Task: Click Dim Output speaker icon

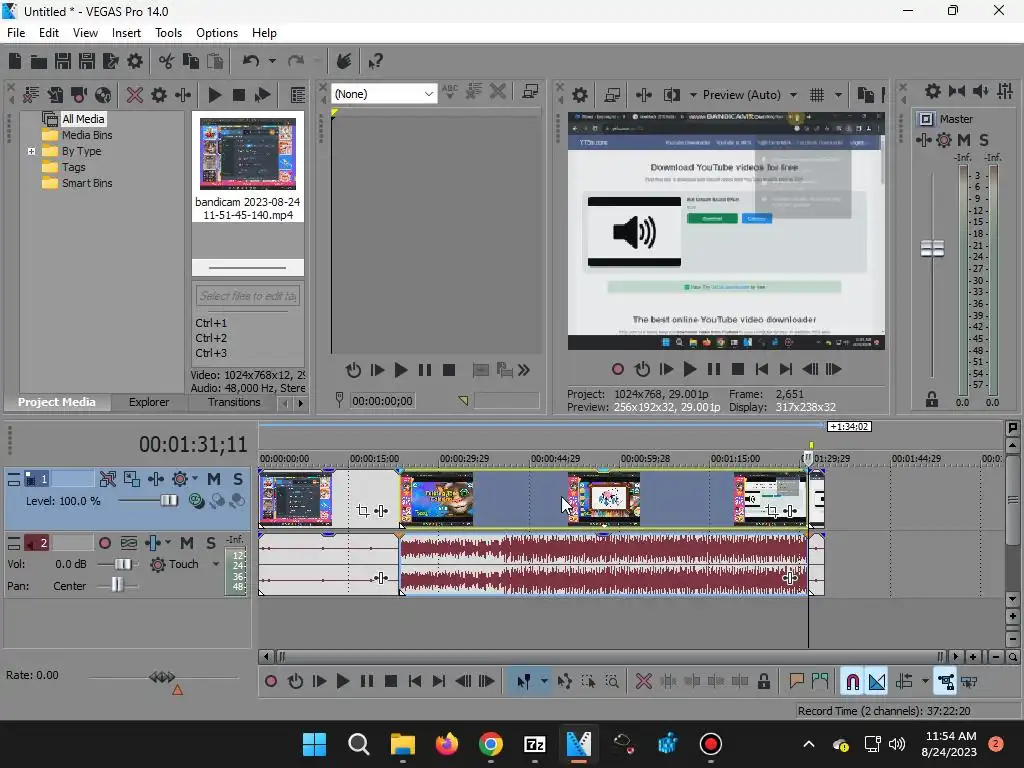Action: 980,91
